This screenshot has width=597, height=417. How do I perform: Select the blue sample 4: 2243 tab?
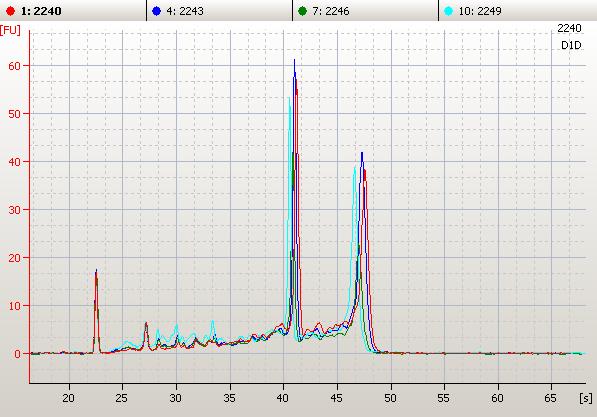[219, 11]
